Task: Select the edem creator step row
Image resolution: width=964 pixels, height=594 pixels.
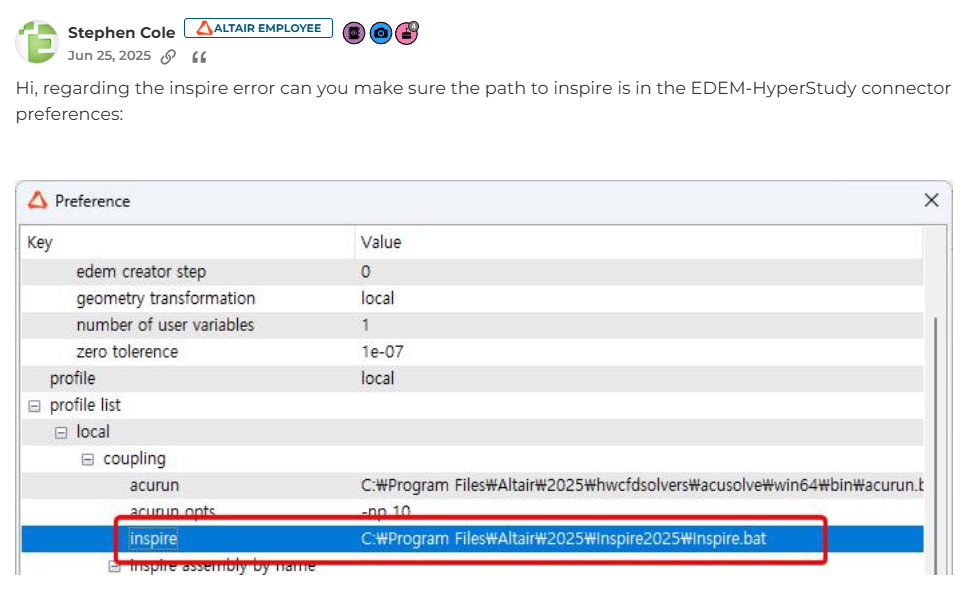Action: [x=472, y=272]
